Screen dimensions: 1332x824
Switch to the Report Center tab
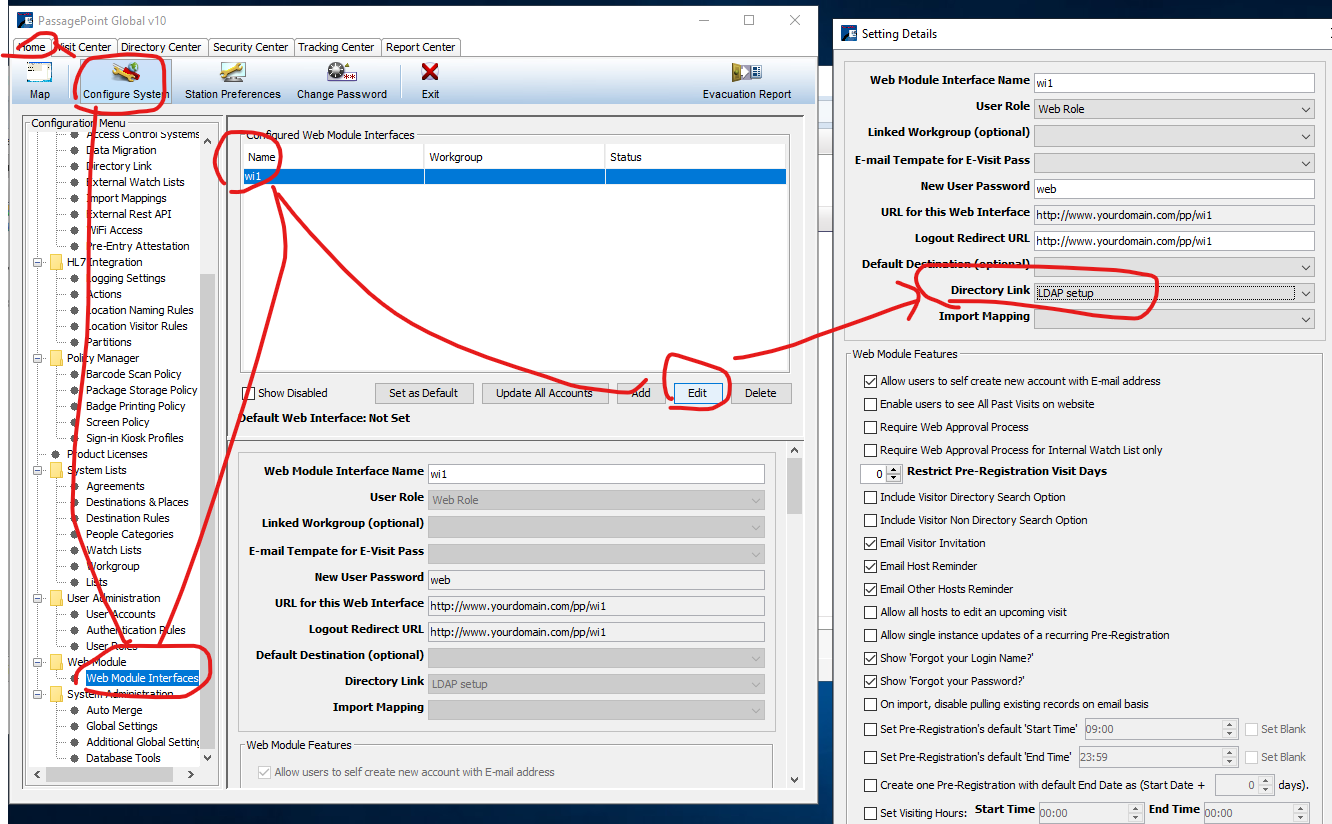click(421, 47)
